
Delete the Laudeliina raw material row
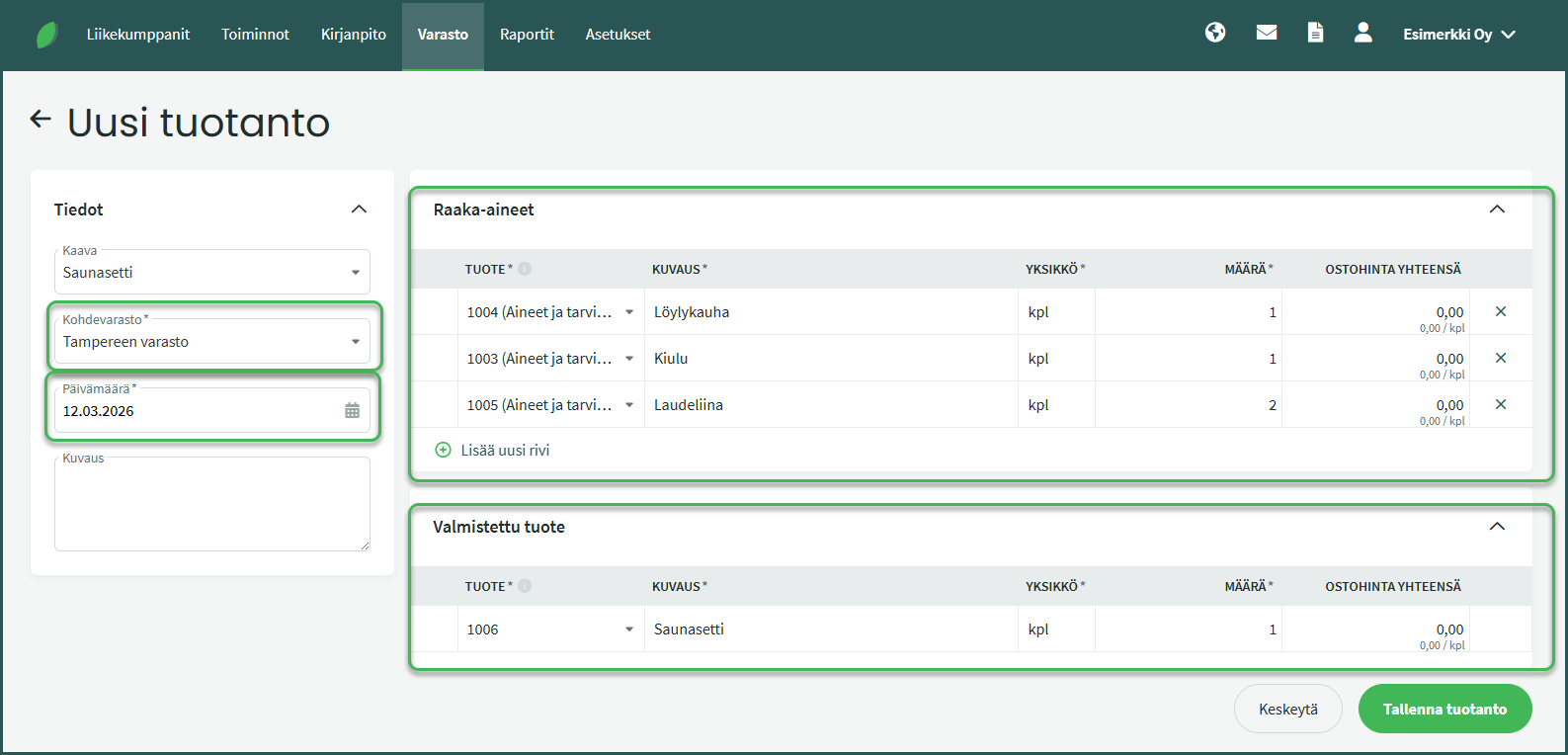pyautogui.click(x=1500, y=404)
